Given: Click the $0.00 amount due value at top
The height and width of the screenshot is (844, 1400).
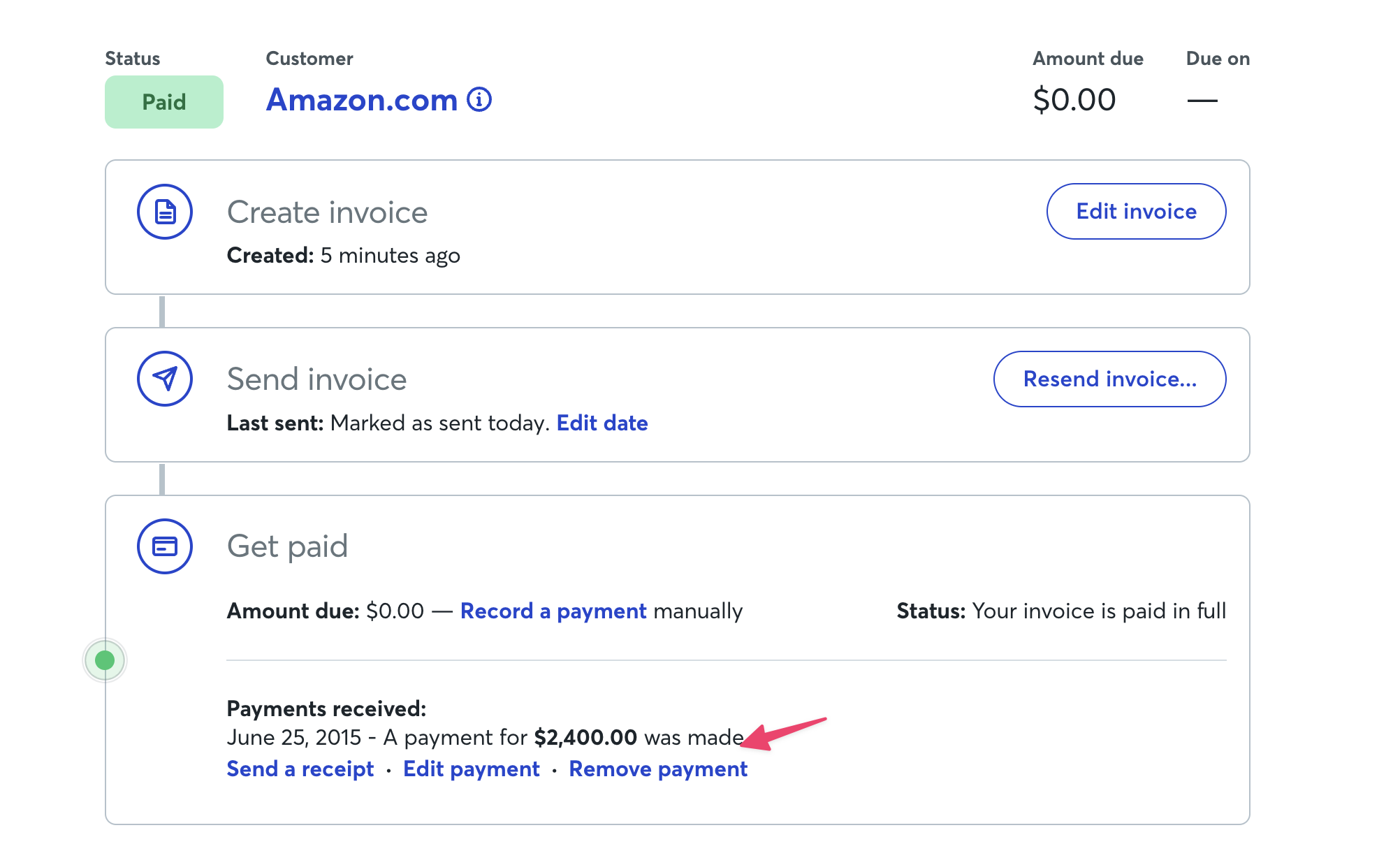Looking at the screenshot, I should (x=1074, y=100).
